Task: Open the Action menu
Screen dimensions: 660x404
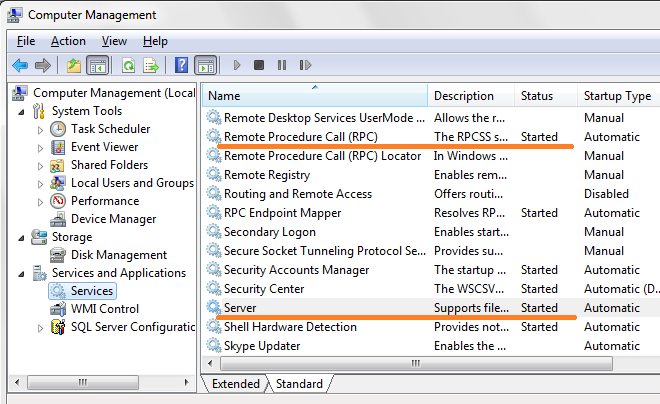Action: click(68, 41)
